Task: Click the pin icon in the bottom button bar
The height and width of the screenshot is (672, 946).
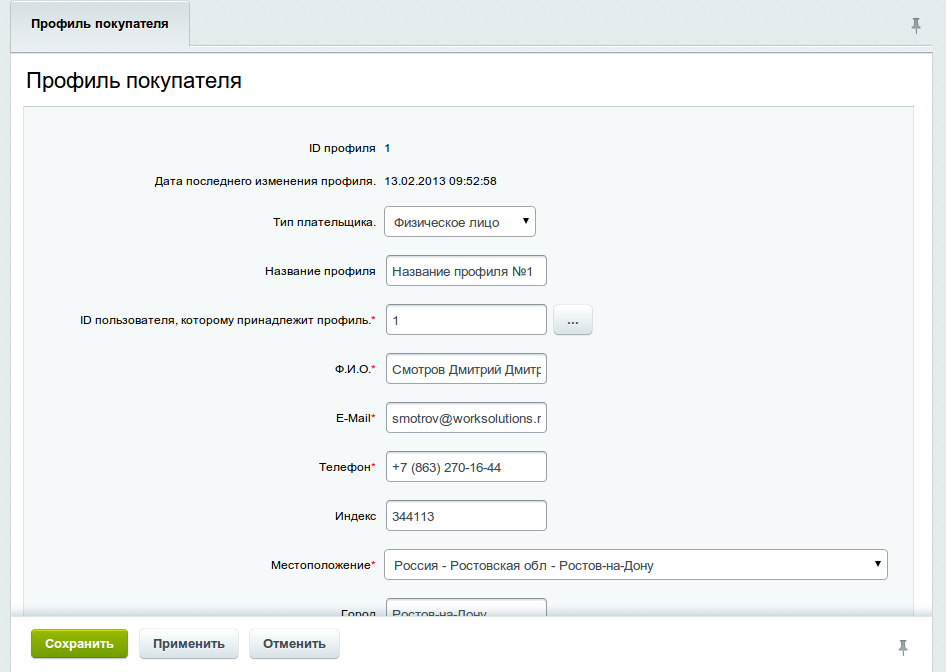Action: click(903, 646)
